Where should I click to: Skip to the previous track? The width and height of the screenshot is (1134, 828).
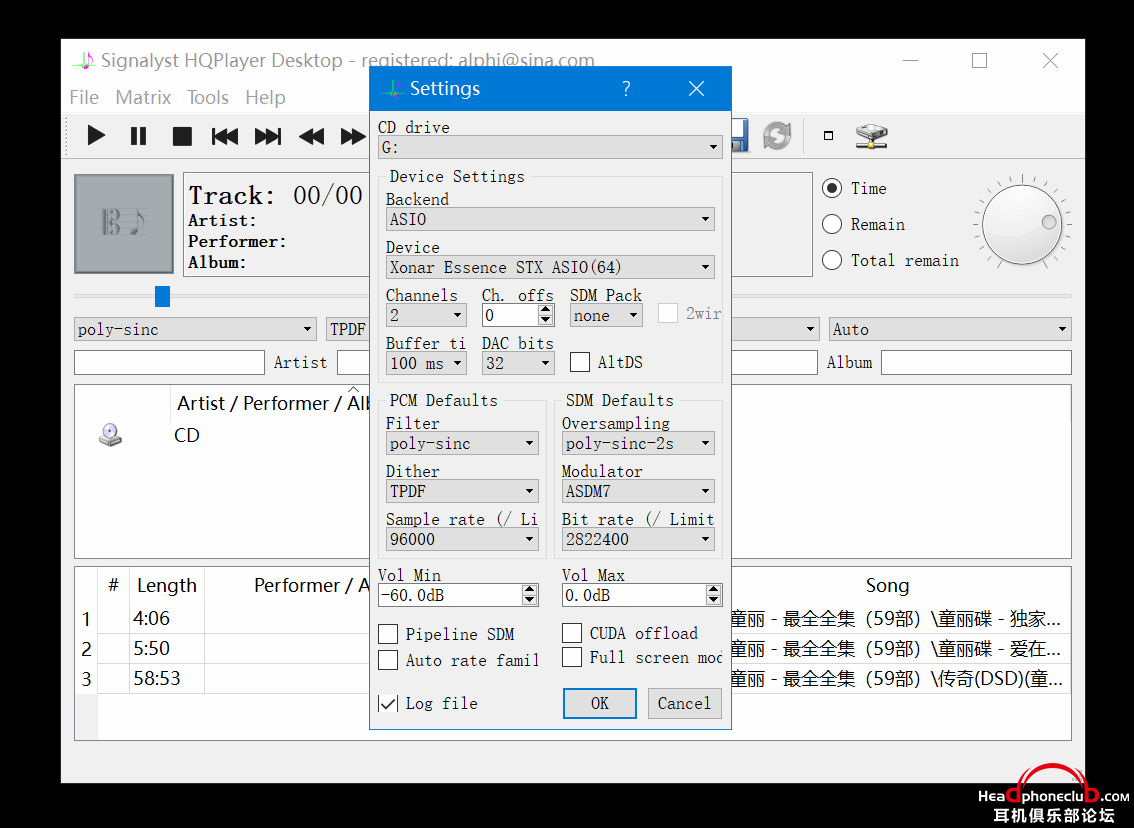[225, 136]
